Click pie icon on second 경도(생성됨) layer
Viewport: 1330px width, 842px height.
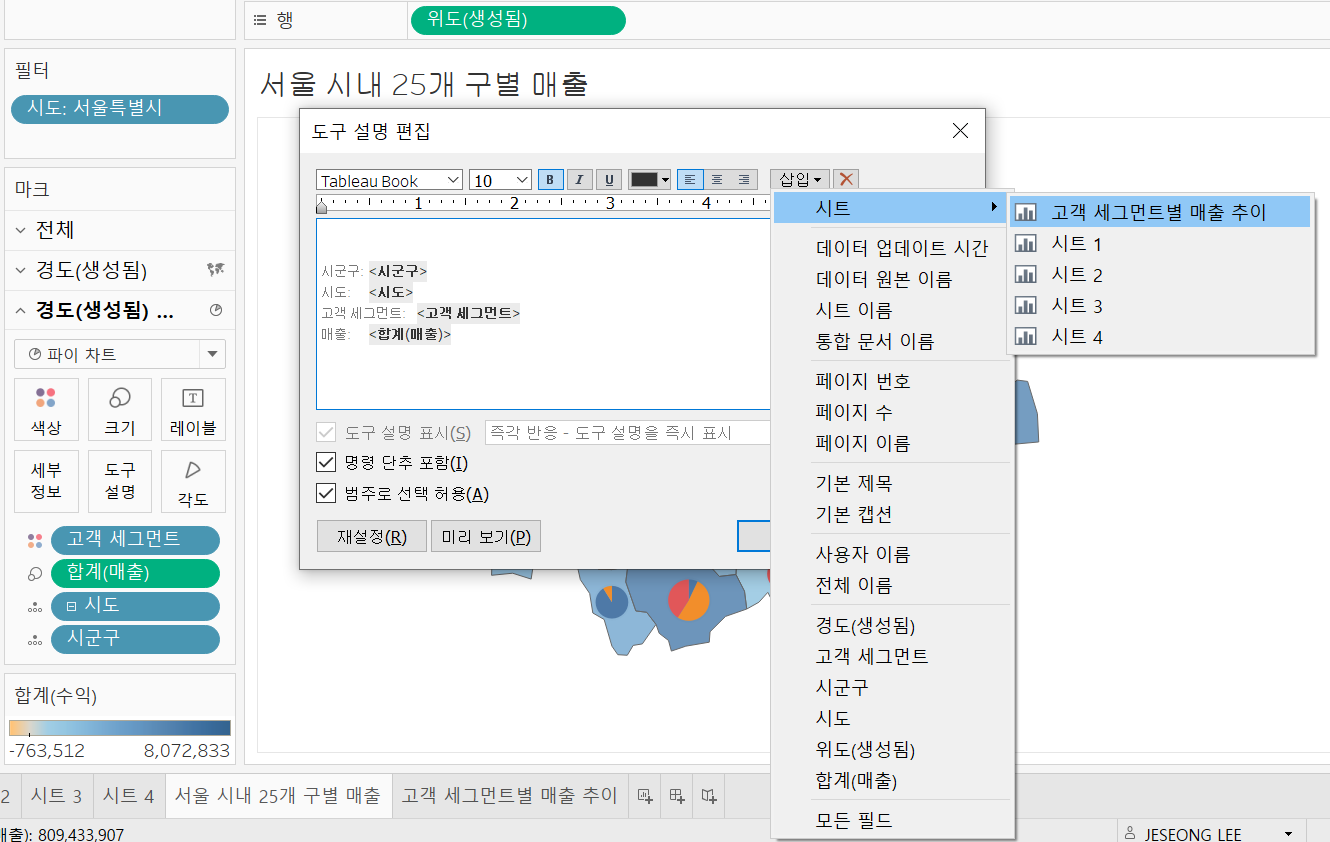pyautogui.click(x=215, y=311)
